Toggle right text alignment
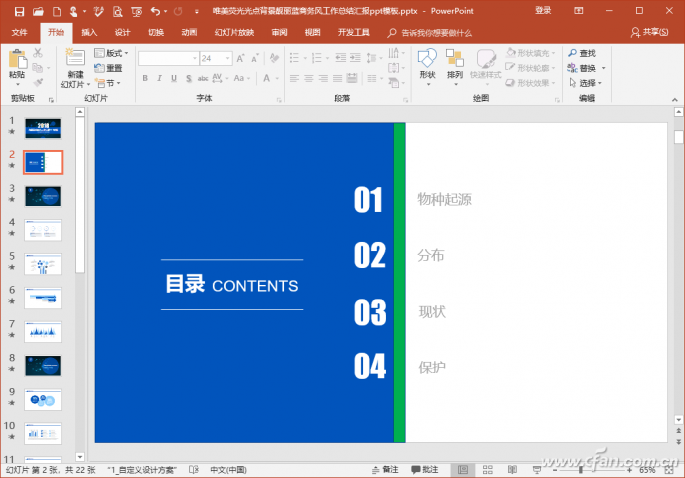685x478 pixels. click(323, 78)
